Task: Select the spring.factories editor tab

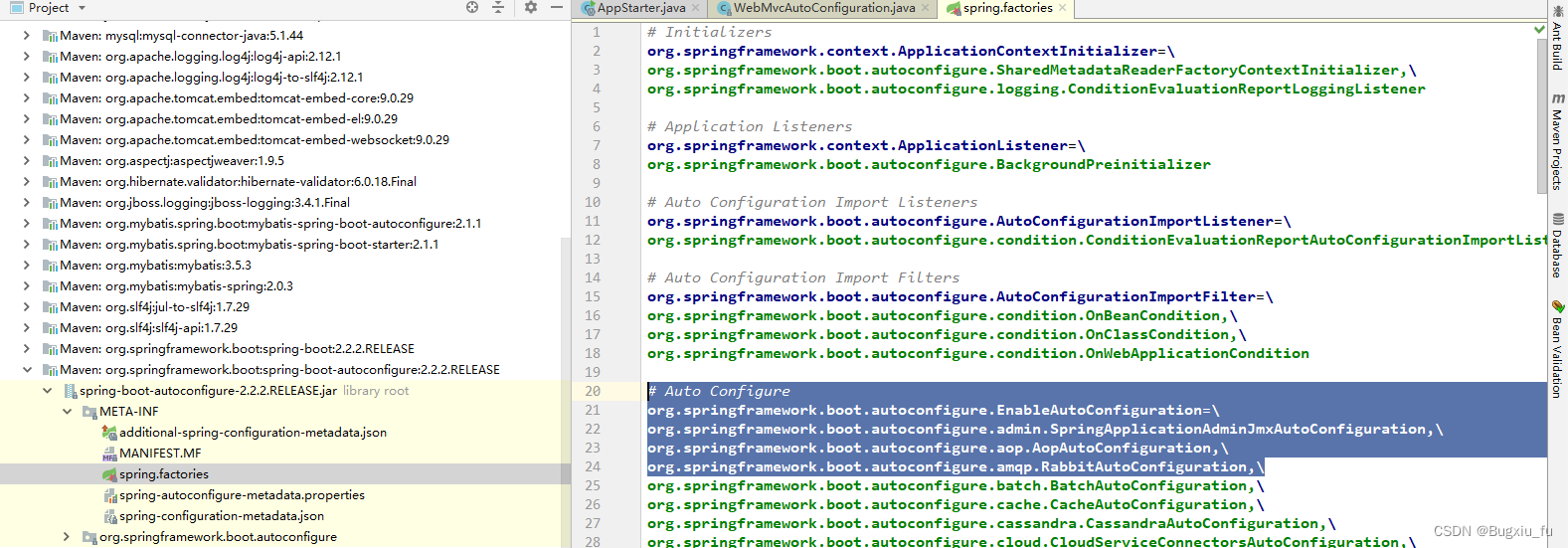Action: tap(1007, 8)
